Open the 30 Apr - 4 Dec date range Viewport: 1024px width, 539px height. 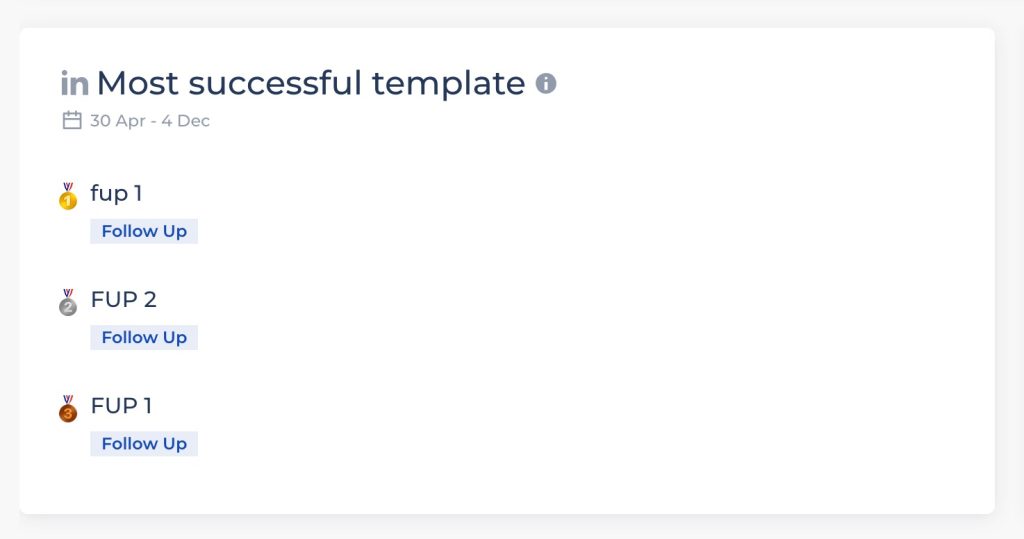(x=150, y=121)
